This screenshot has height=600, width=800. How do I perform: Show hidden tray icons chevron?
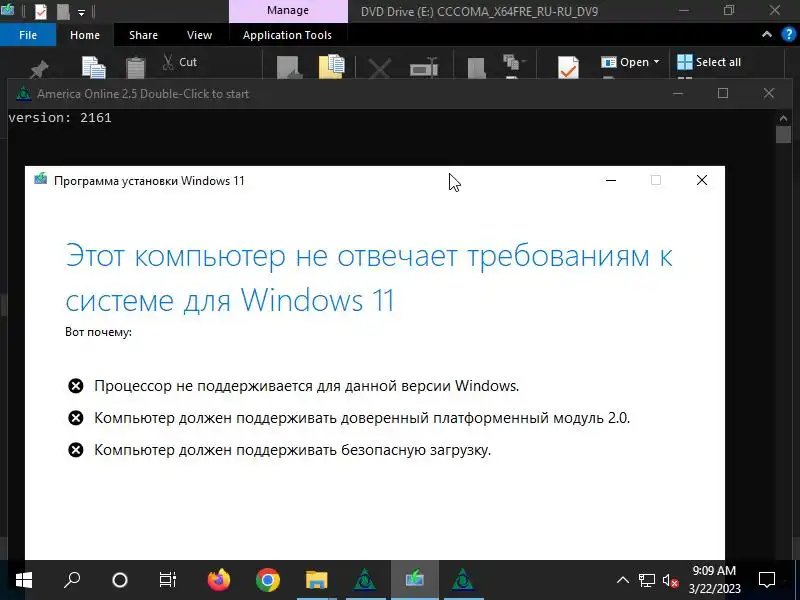(622, 580)
